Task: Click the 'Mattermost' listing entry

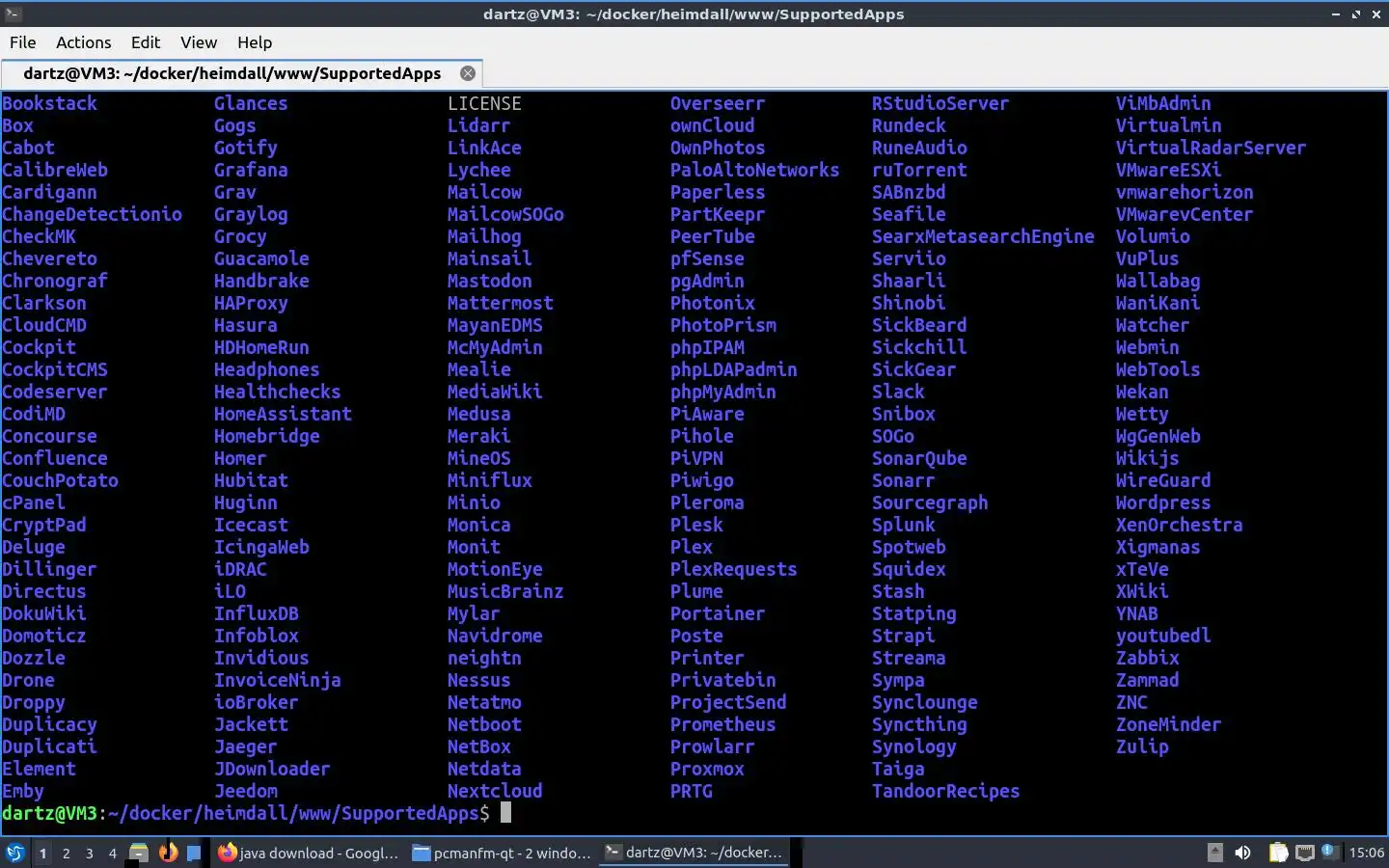Action: click(501, 303)
